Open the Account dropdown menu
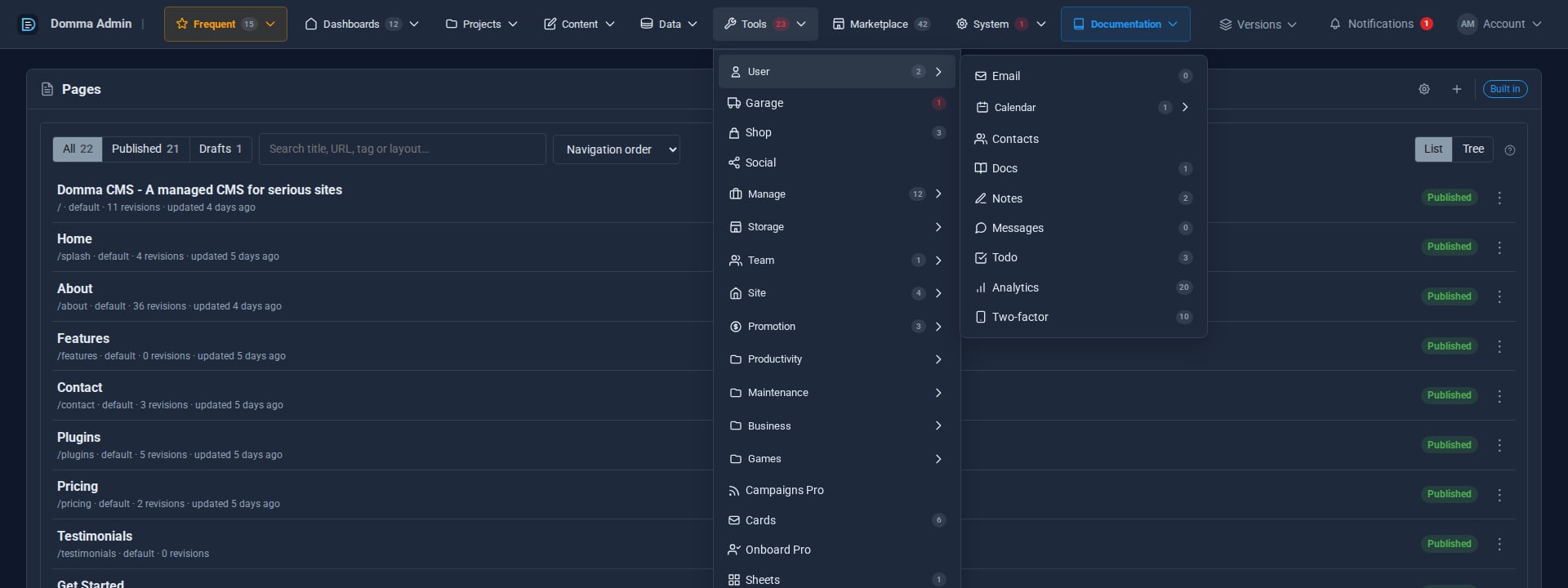This screenshot has height=588, width=1568. (1499, 24)
